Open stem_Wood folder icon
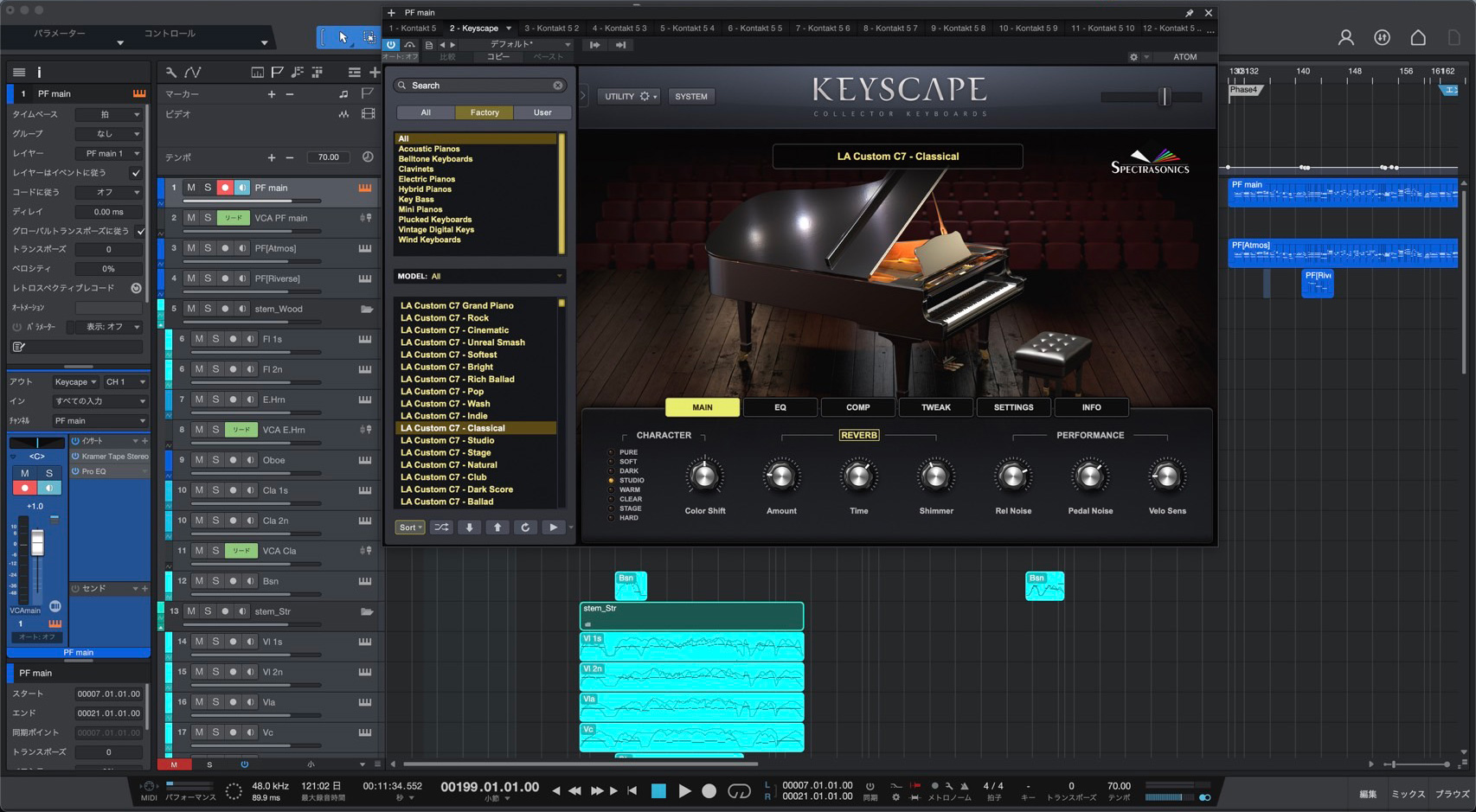Viewport: 1476px width, 812px height. click(367, 309)
